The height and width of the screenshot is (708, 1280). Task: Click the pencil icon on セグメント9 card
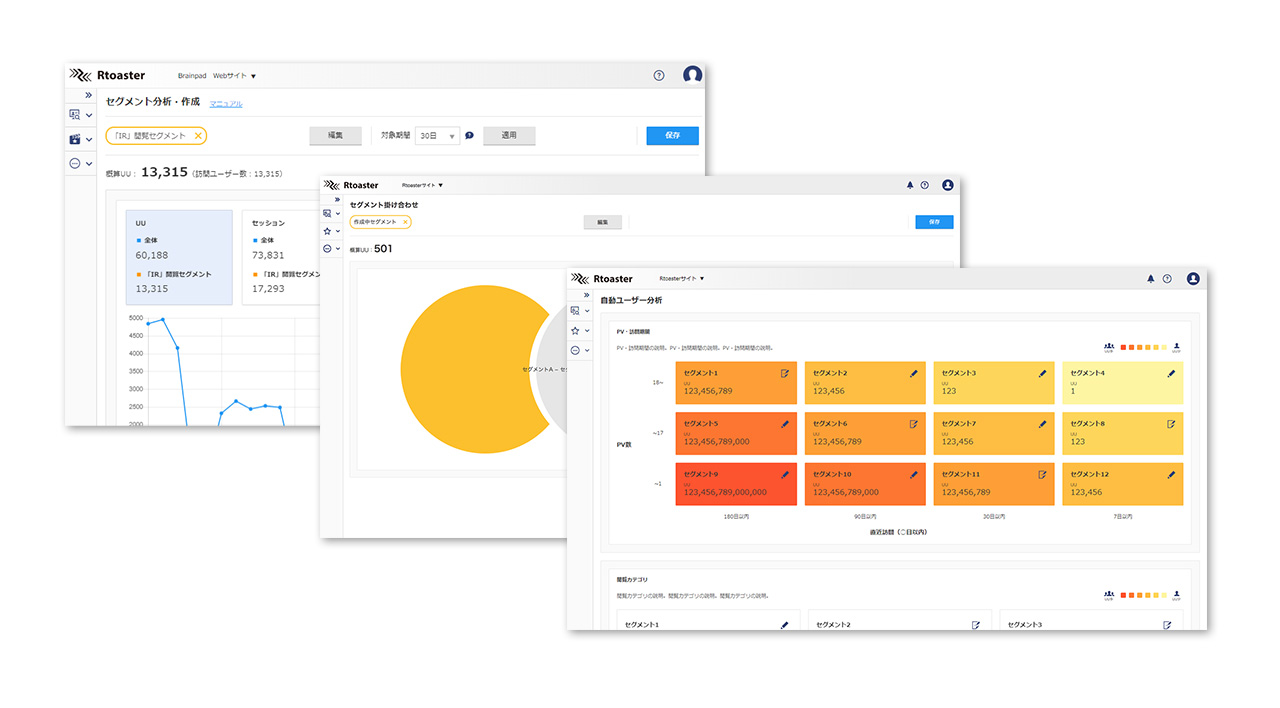[x=784, y=475]
